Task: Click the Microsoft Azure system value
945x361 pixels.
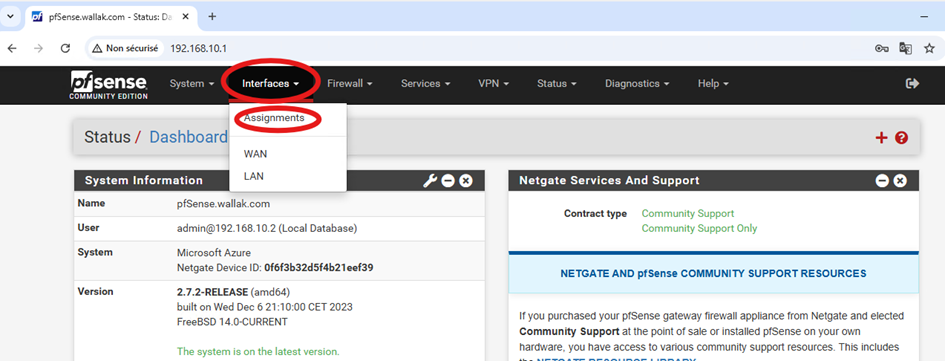Action: pyautogui.click(x=214, y=253)
